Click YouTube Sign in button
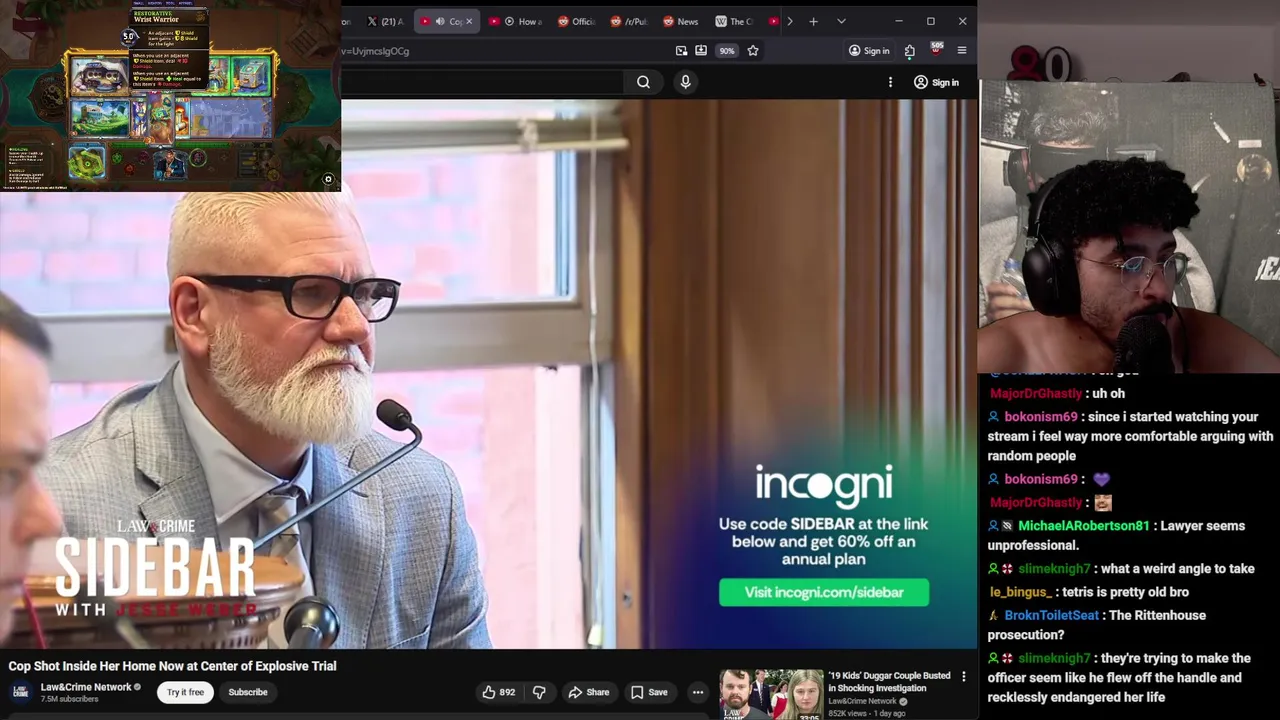The height and width of the screenshot is (720, 1280). coord(936,82)
